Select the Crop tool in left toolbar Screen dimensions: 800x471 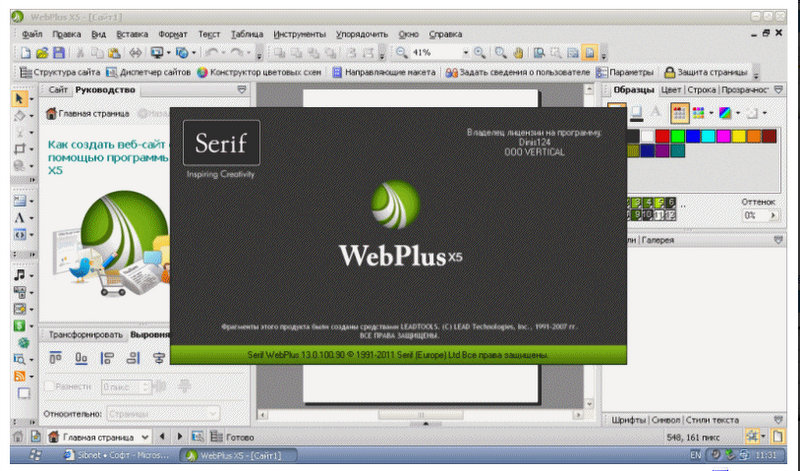click(19, 149)
